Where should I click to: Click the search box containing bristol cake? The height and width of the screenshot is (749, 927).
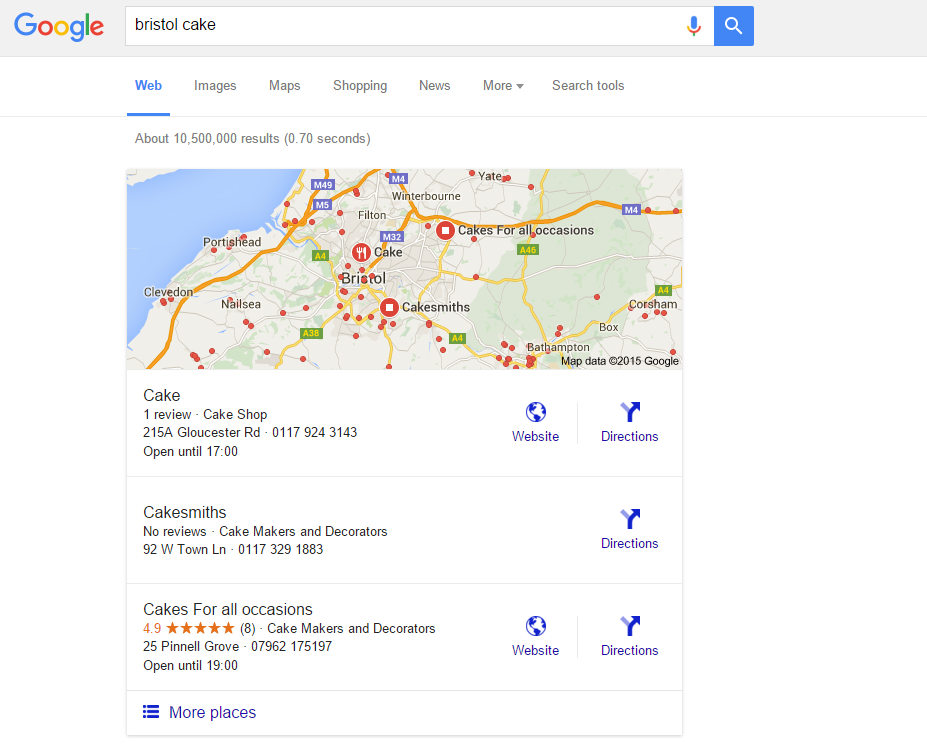(400, 26)
